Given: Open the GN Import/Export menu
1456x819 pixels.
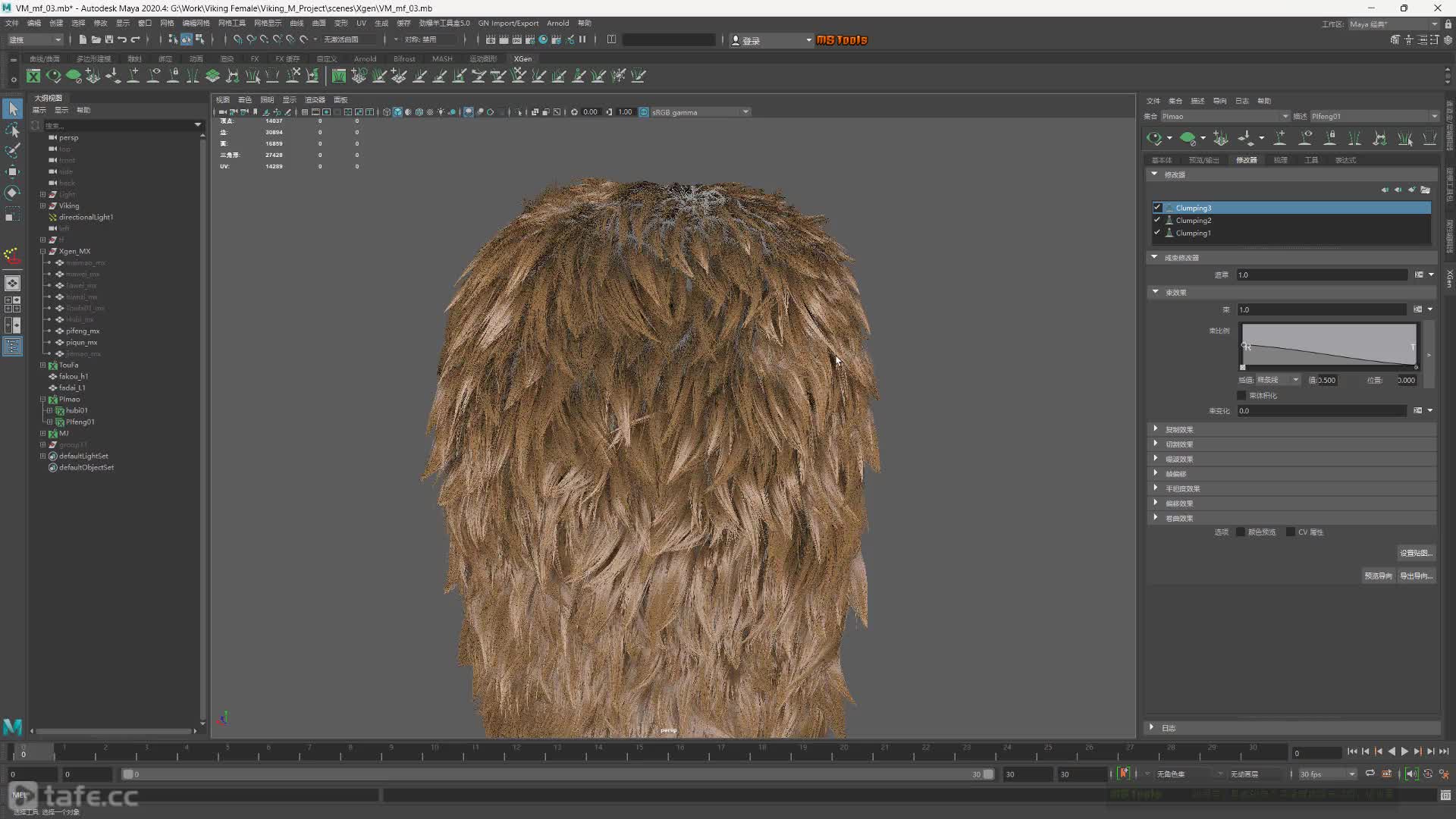Looking at the screenshot, I should 508,24.
